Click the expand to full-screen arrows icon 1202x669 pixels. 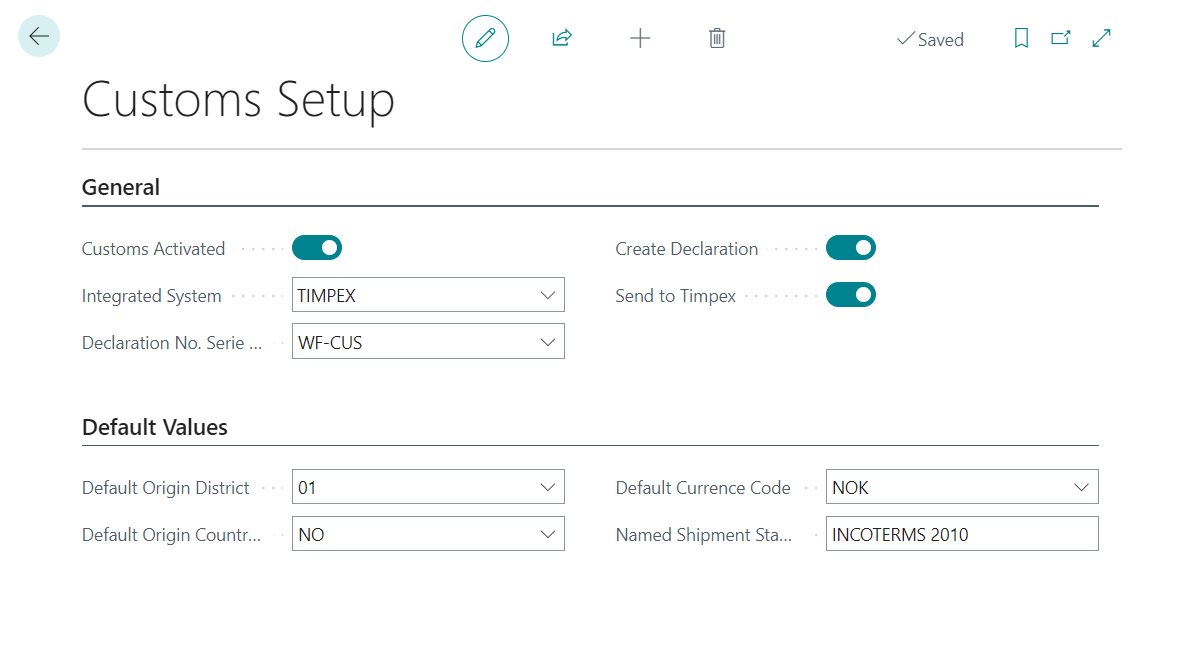click(1102, 39)
